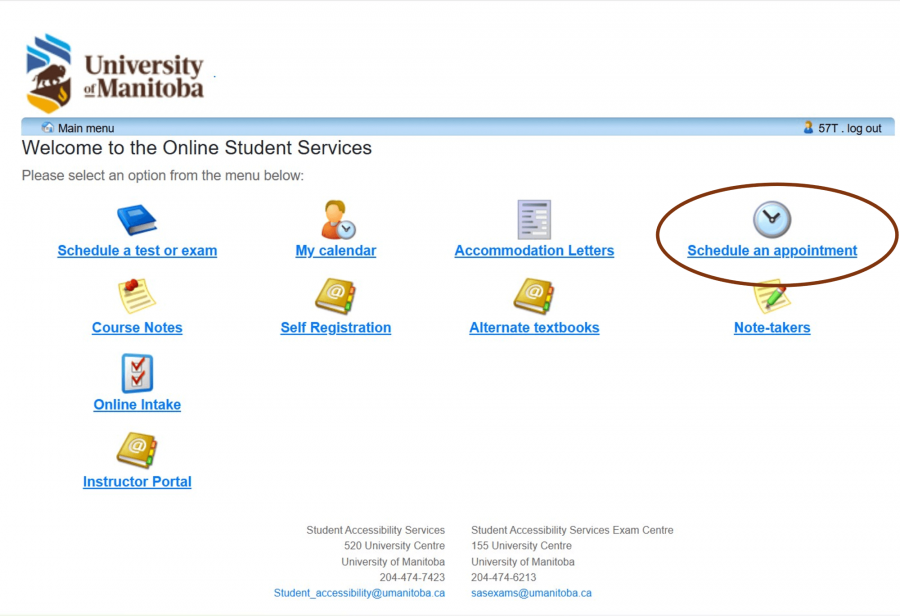Click the Course Notes pinned note icon
Image resolution: width=900 pixels, height=616 pixels.
point(137,296)
